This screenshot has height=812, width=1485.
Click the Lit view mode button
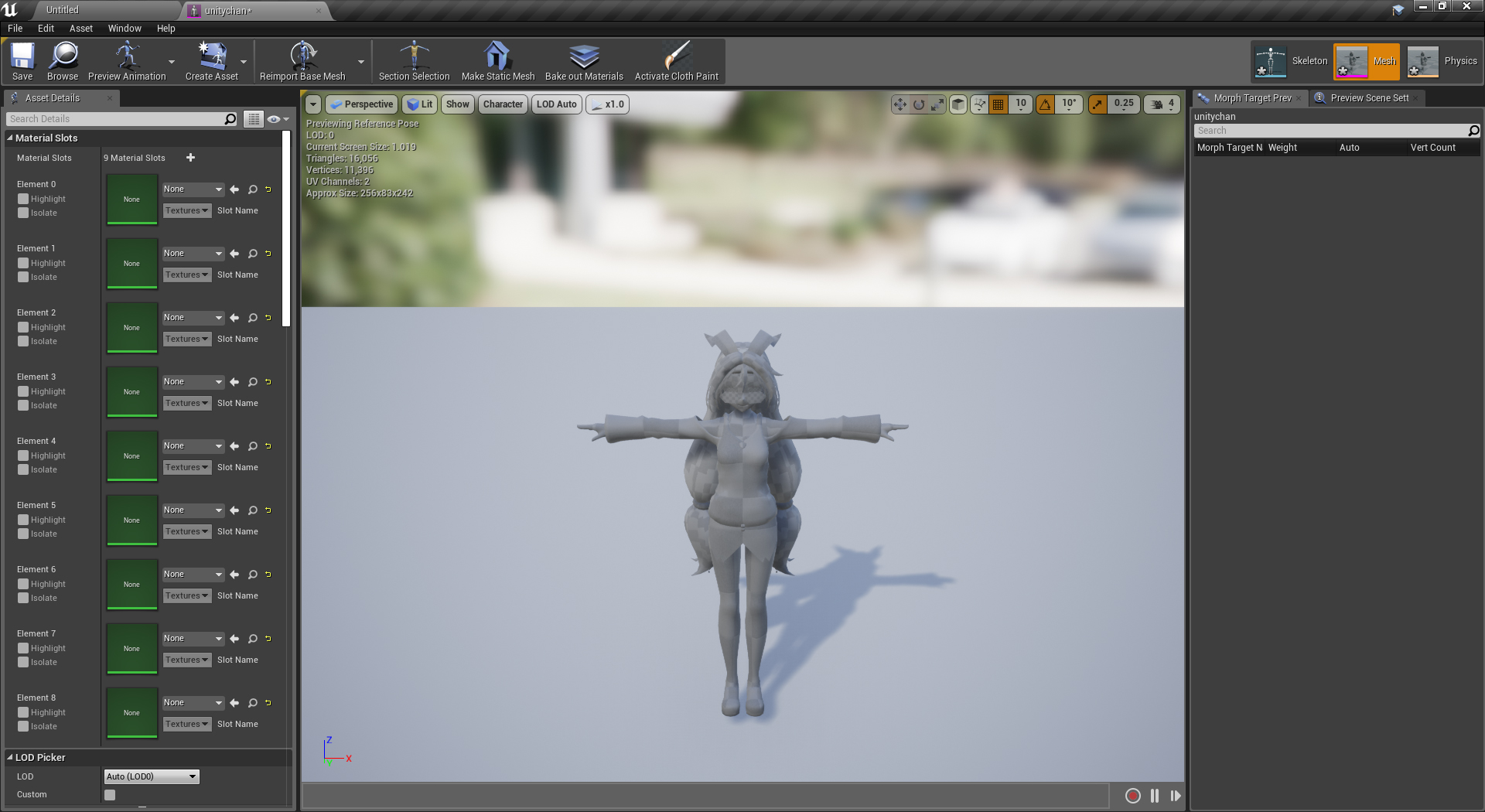pos(419,104)
